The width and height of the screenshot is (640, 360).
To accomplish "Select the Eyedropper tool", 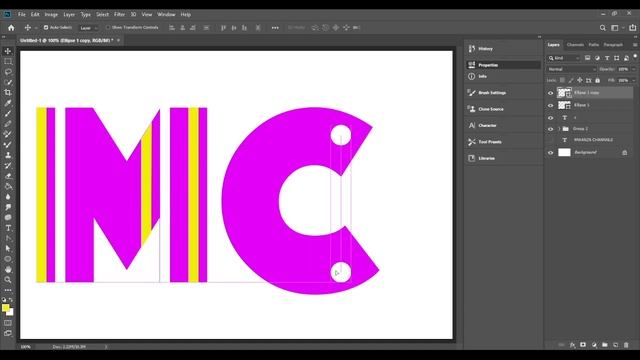I will (8, 103).
